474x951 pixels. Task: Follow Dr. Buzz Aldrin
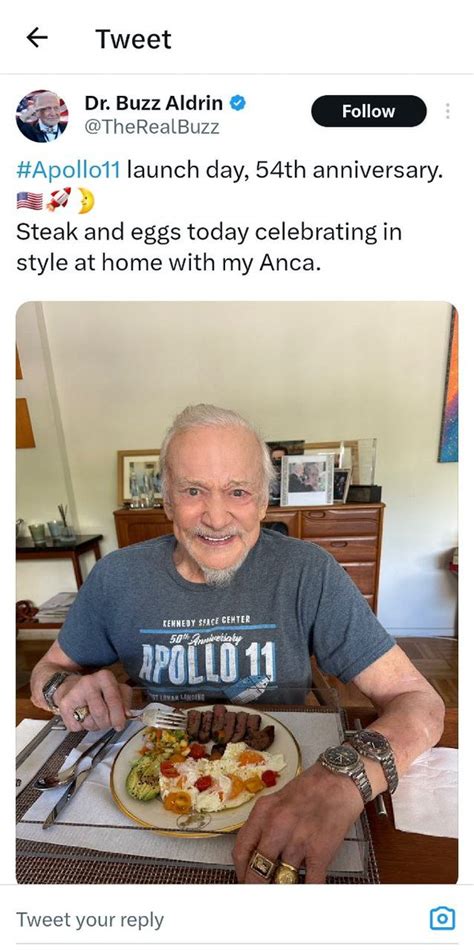(369, 111)
